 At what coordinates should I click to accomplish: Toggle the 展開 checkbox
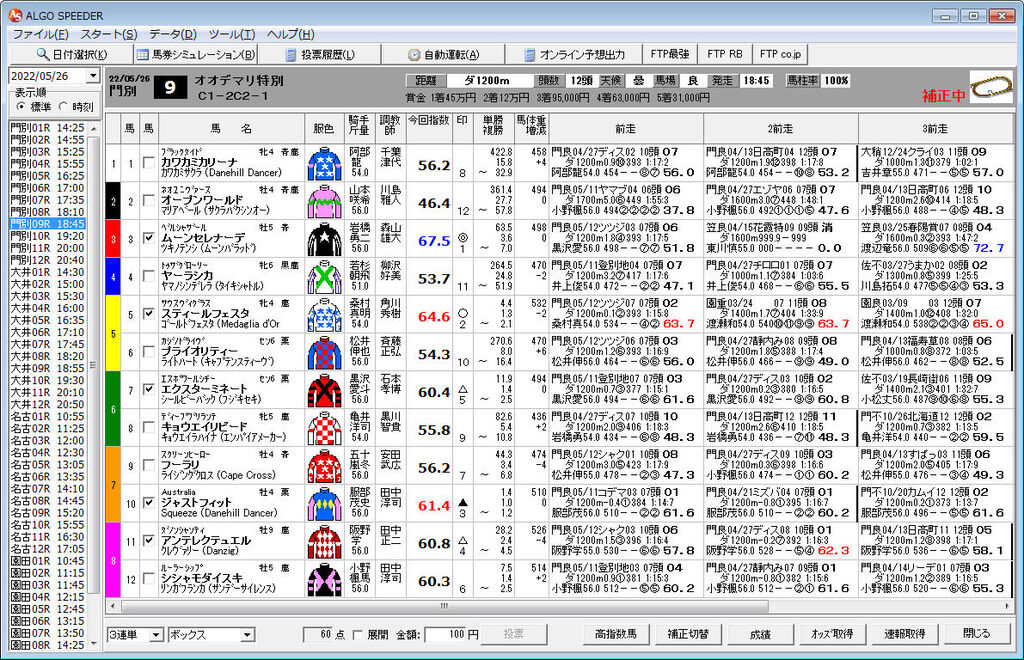tap(357, 635)
